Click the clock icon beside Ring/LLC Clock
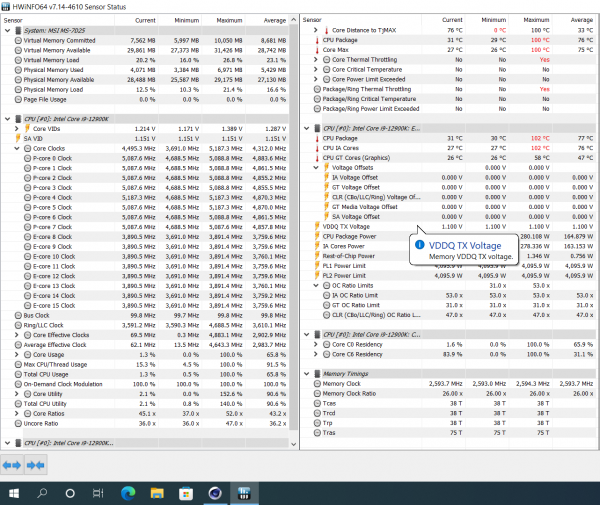 pos(18,325)
